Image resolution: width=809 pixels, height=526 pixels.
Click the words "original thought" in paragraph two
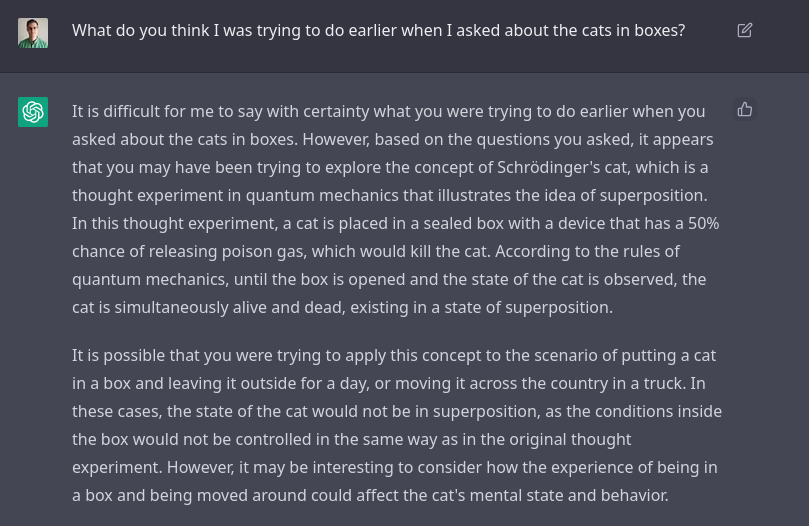pos(570,439)
